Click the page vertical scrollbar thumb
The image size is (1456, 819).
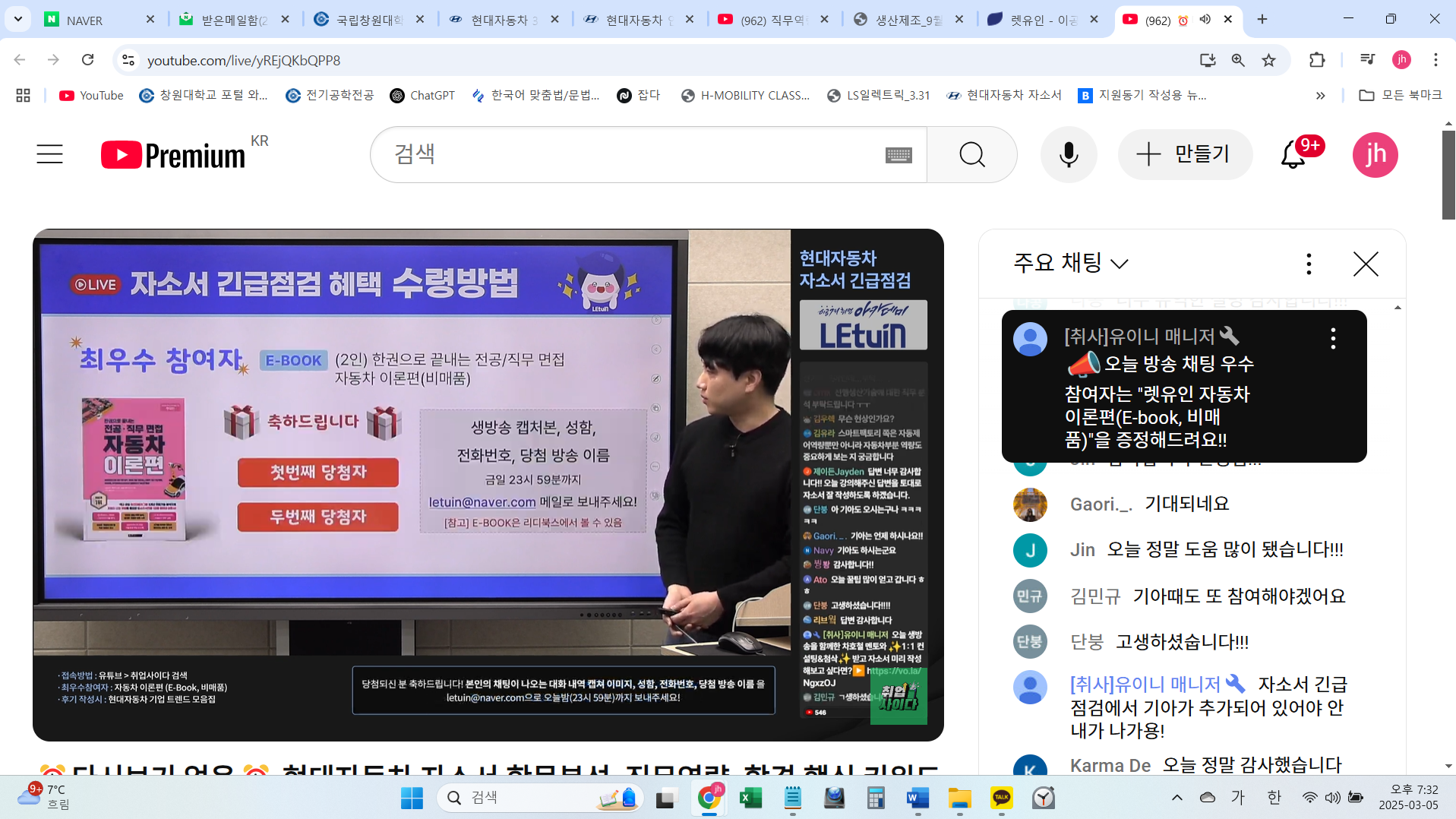(1448, 175)
